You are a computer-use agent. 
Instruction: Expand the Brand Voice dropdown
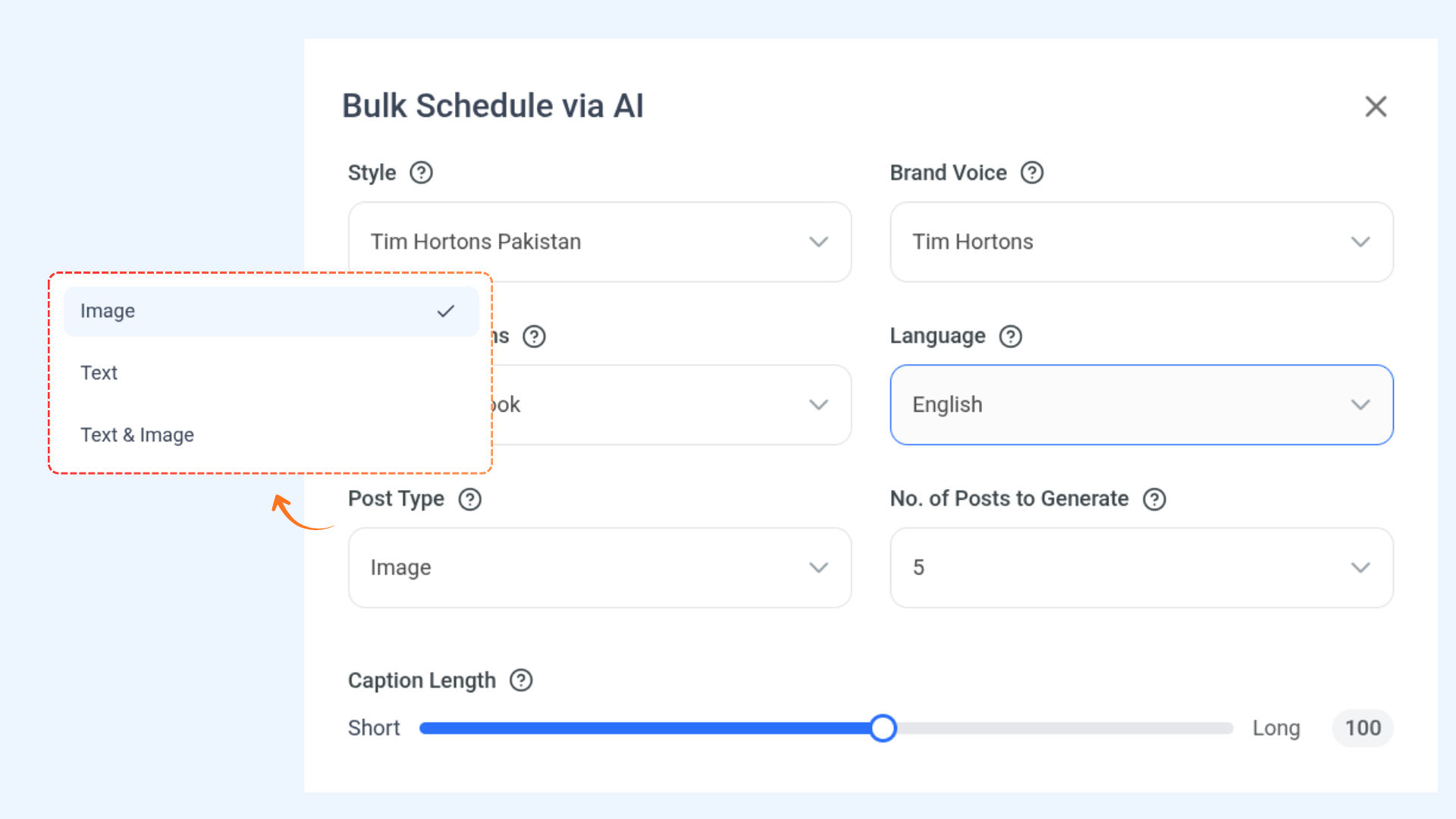click(1141, 242)
